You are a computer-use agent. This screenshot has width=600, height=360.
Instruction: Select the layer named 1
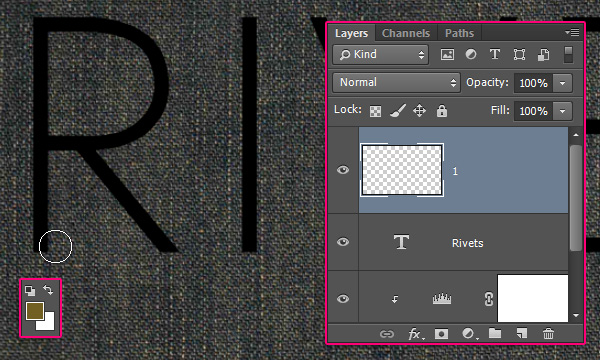point(455,171)
